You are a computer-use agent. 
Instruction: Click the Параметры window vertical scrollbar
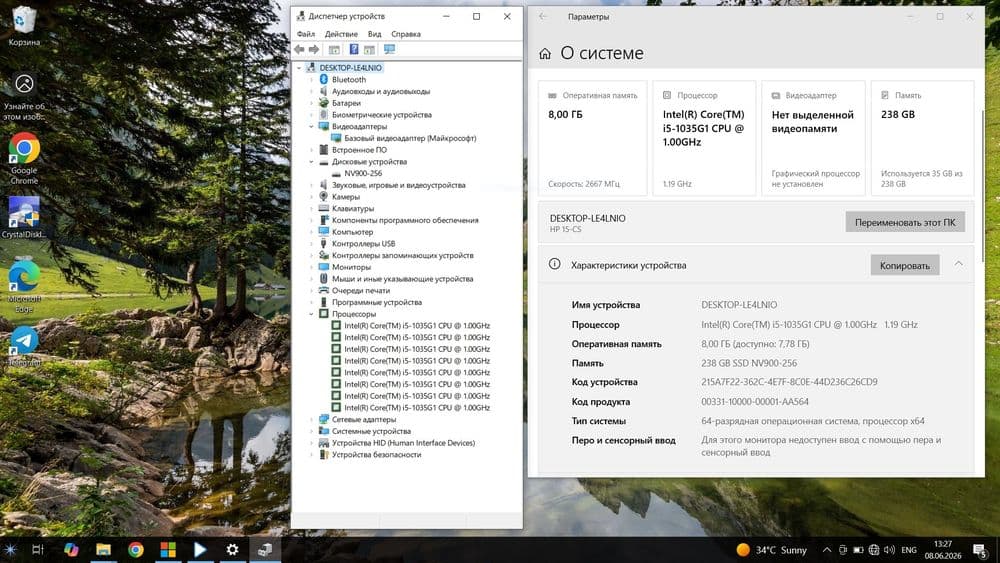[982, 185]
